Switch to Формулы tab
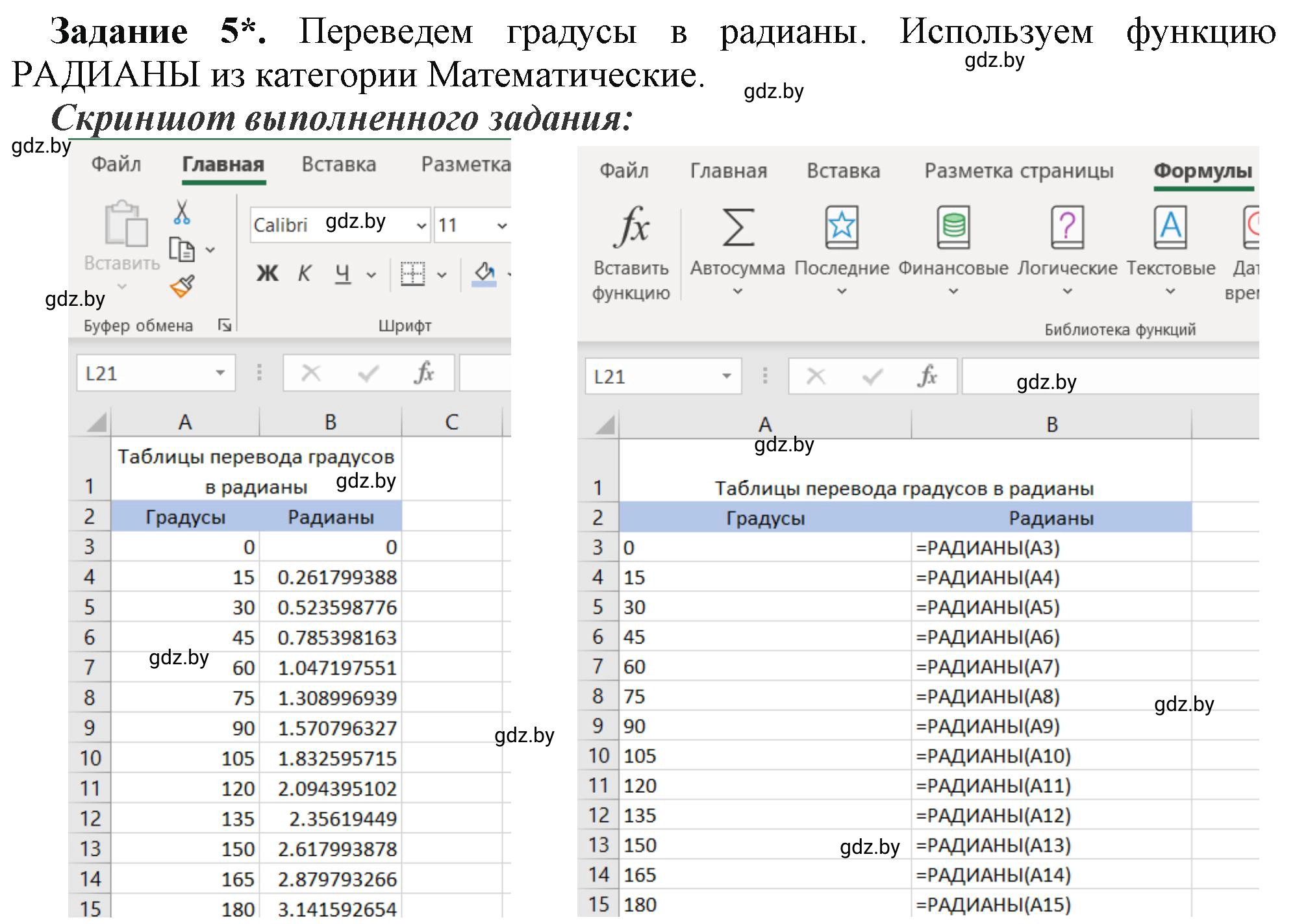The width and height of the screenshot is (1295, 924). pyautogui.click(x=1203, y=171)
